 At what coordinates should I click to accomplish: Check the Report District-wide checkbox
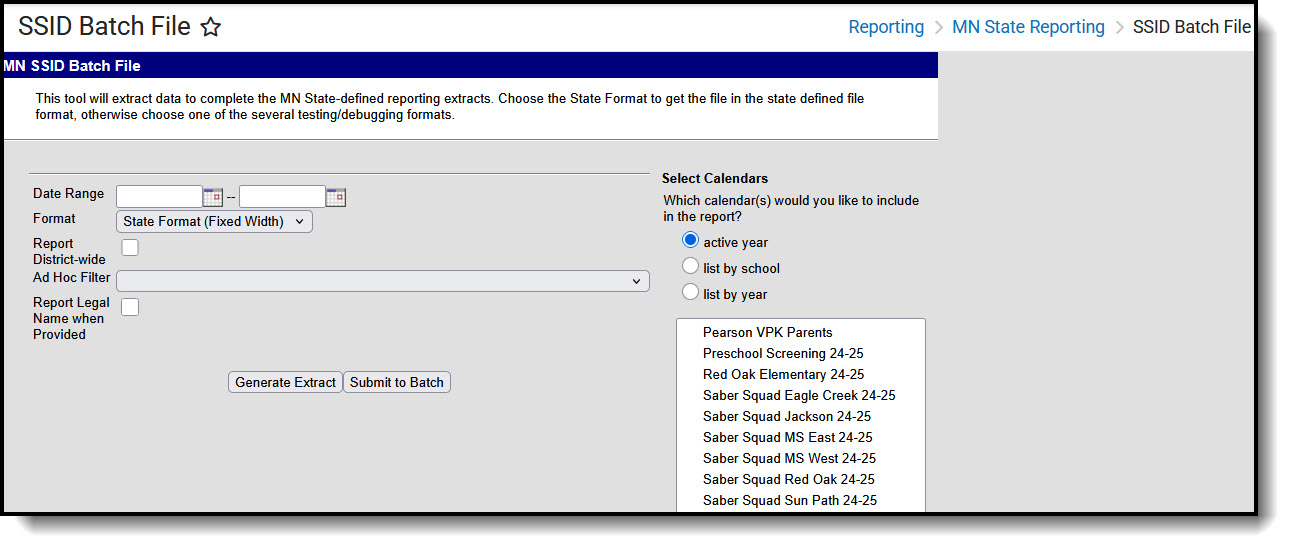(x=130, y=248)
